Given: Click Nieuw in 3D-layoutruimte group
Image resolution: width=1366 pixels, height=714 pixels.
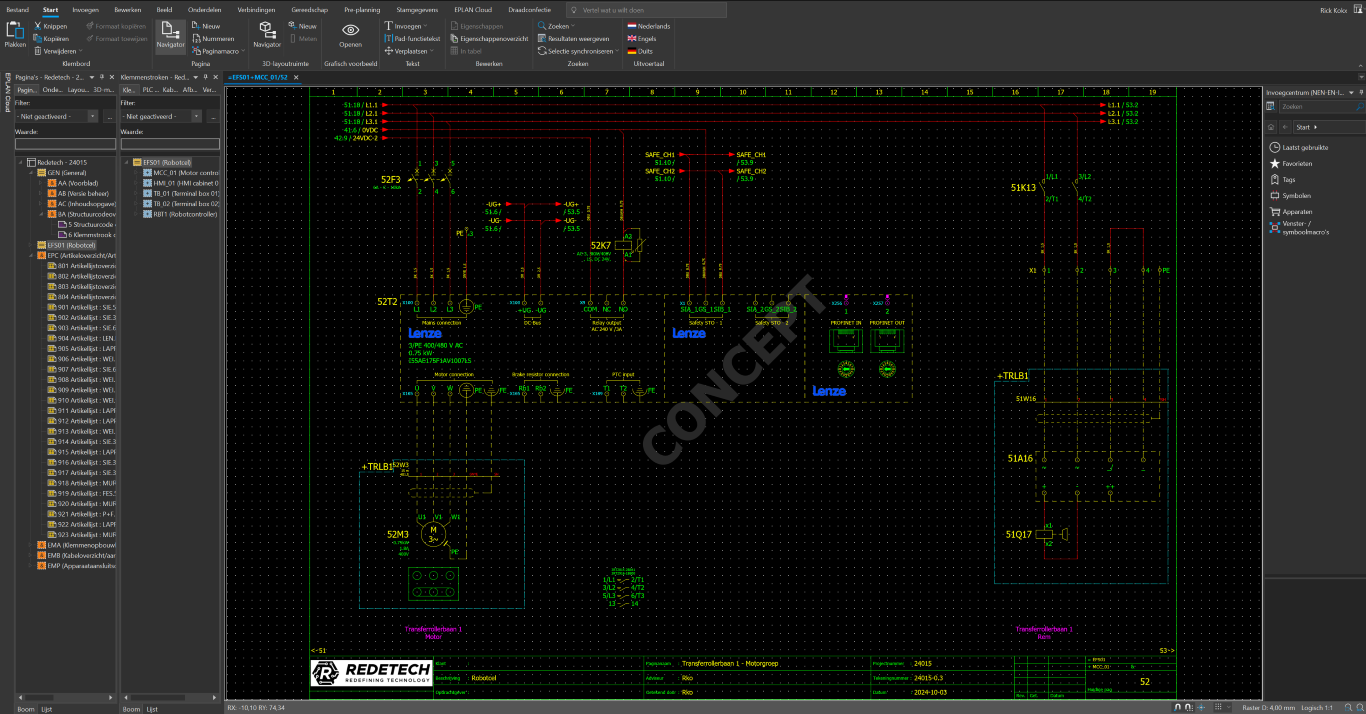Looking at the screenshot, I should coord(303,26).
